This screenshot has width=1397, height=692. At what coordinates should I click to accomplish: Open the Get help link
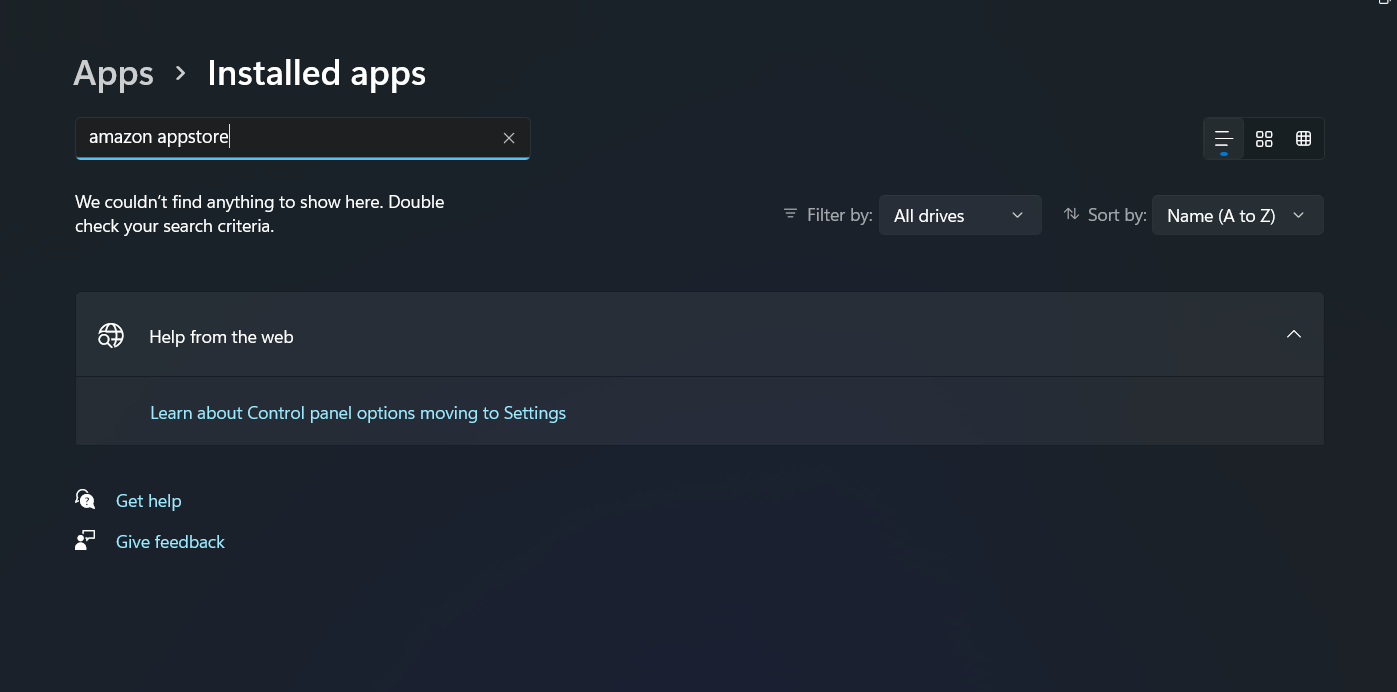148,501
